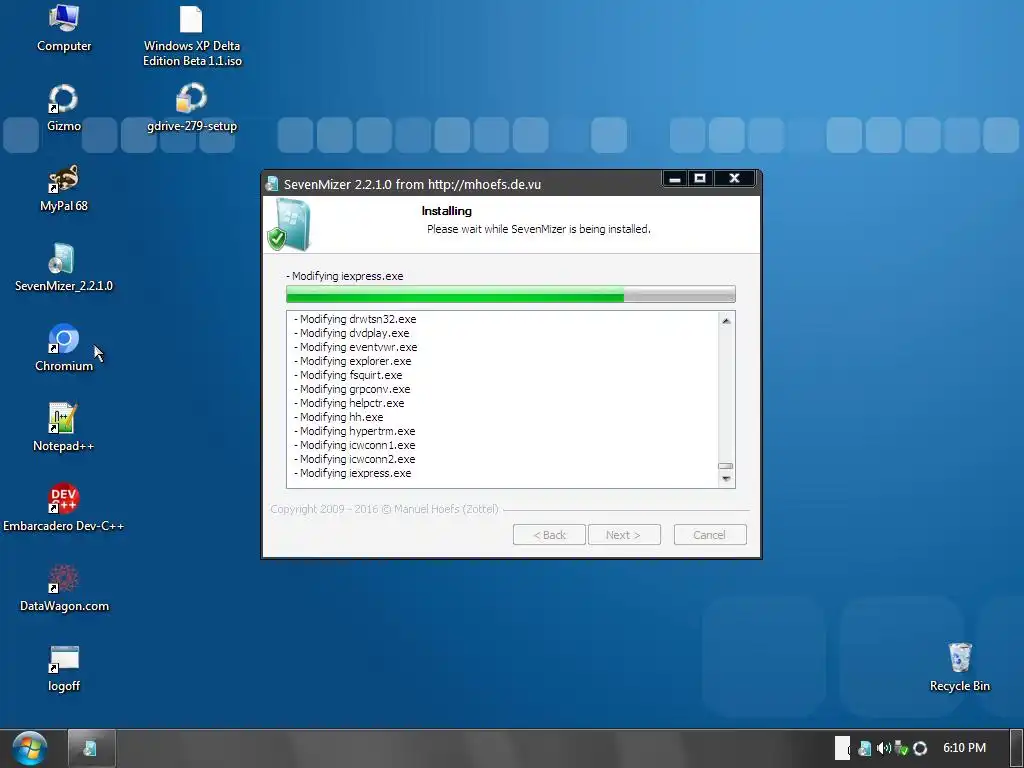Click the SevenMizer installer tray icon
This screenshot has height=768, width=1024.
(865, 748)
